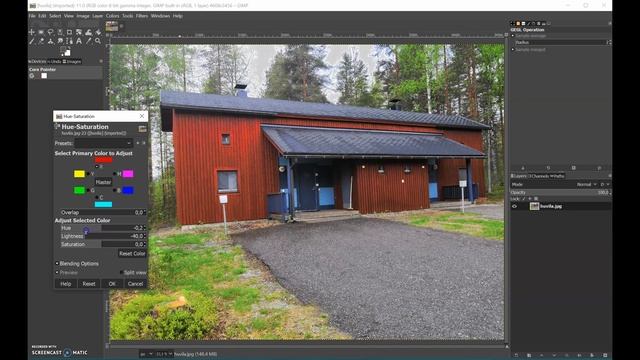The height and width of the screenshot is (360, 640).
Task: Select the Color Picker tool
Action: click(x=89, y=41)
